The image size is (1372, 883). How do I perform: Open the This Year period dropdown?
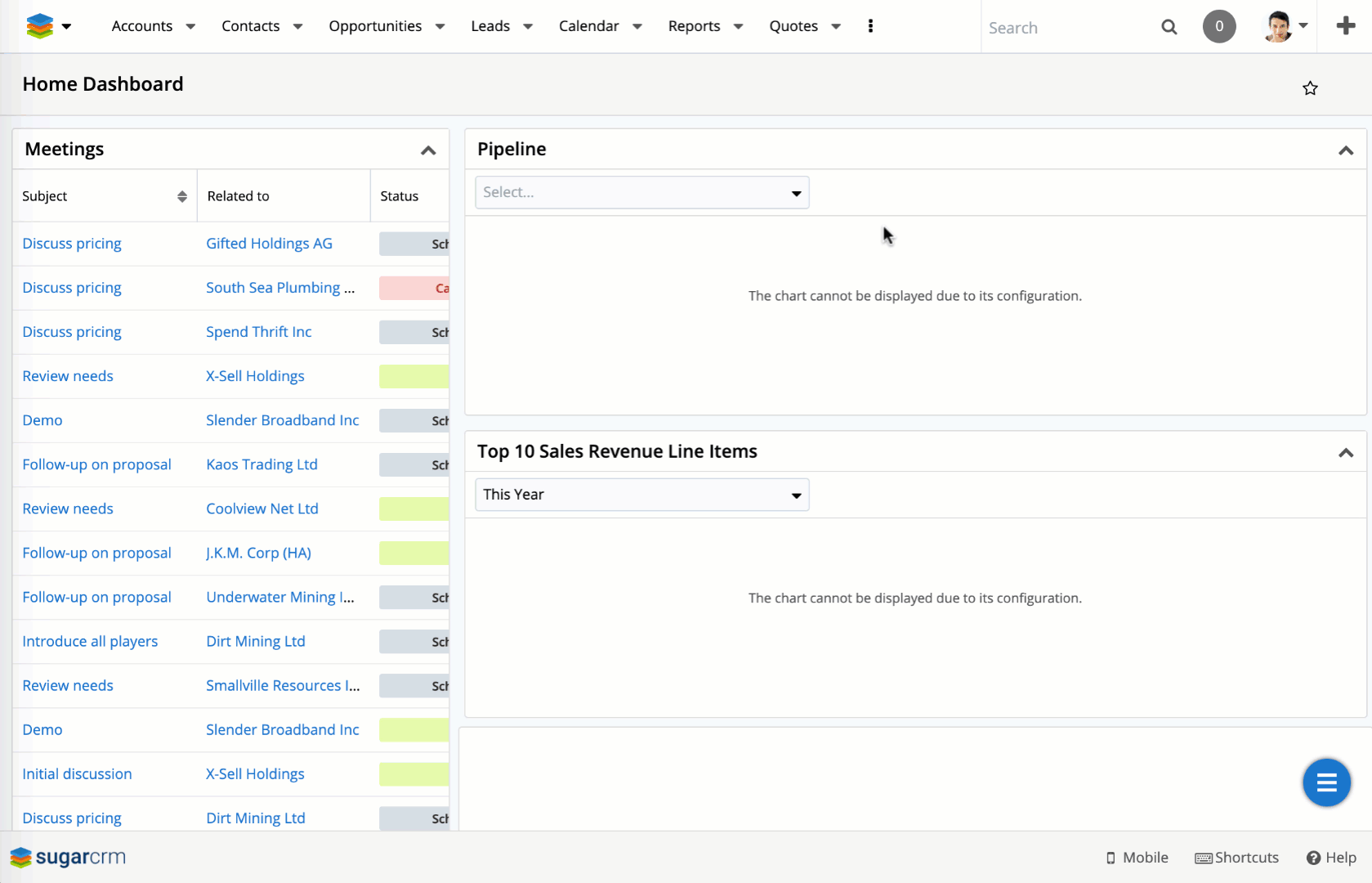tap(641, 495)
